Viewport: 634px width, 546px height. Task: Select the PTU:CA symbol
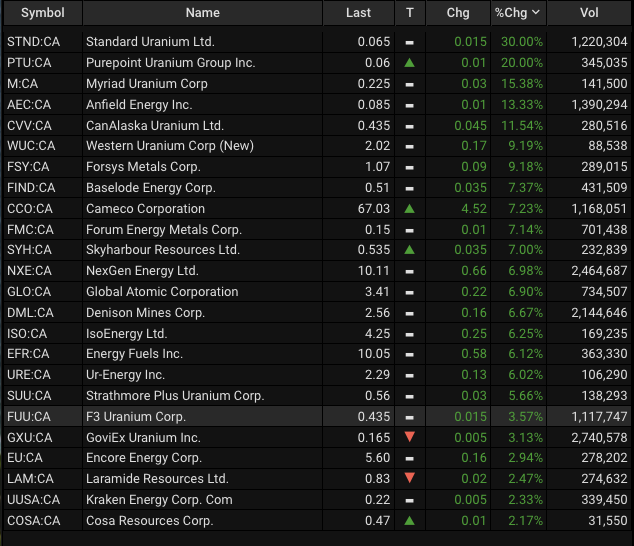tap(29, 63)
